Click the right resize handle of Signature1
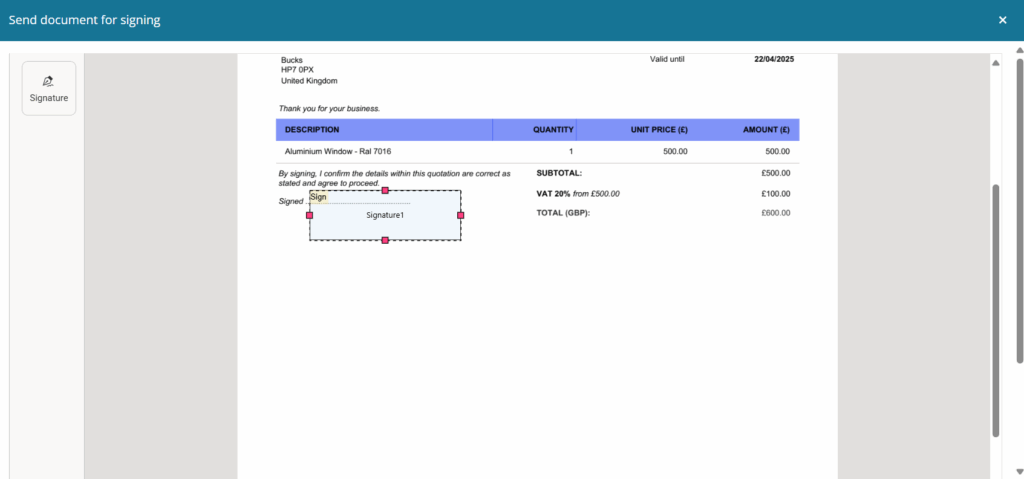1024x479 pixels. point(461,215)
